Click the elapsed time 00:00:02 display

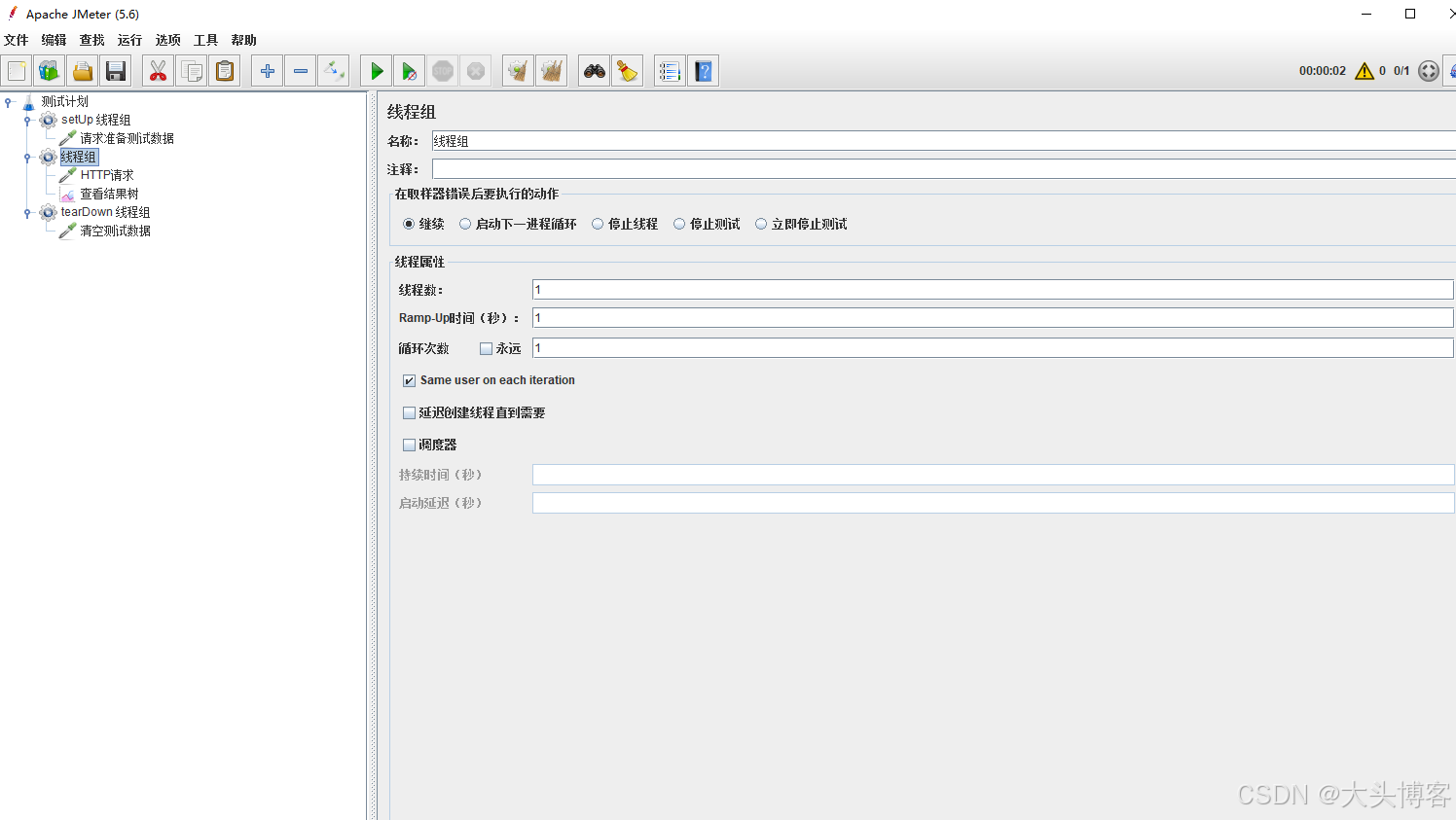click(1323, 71)
